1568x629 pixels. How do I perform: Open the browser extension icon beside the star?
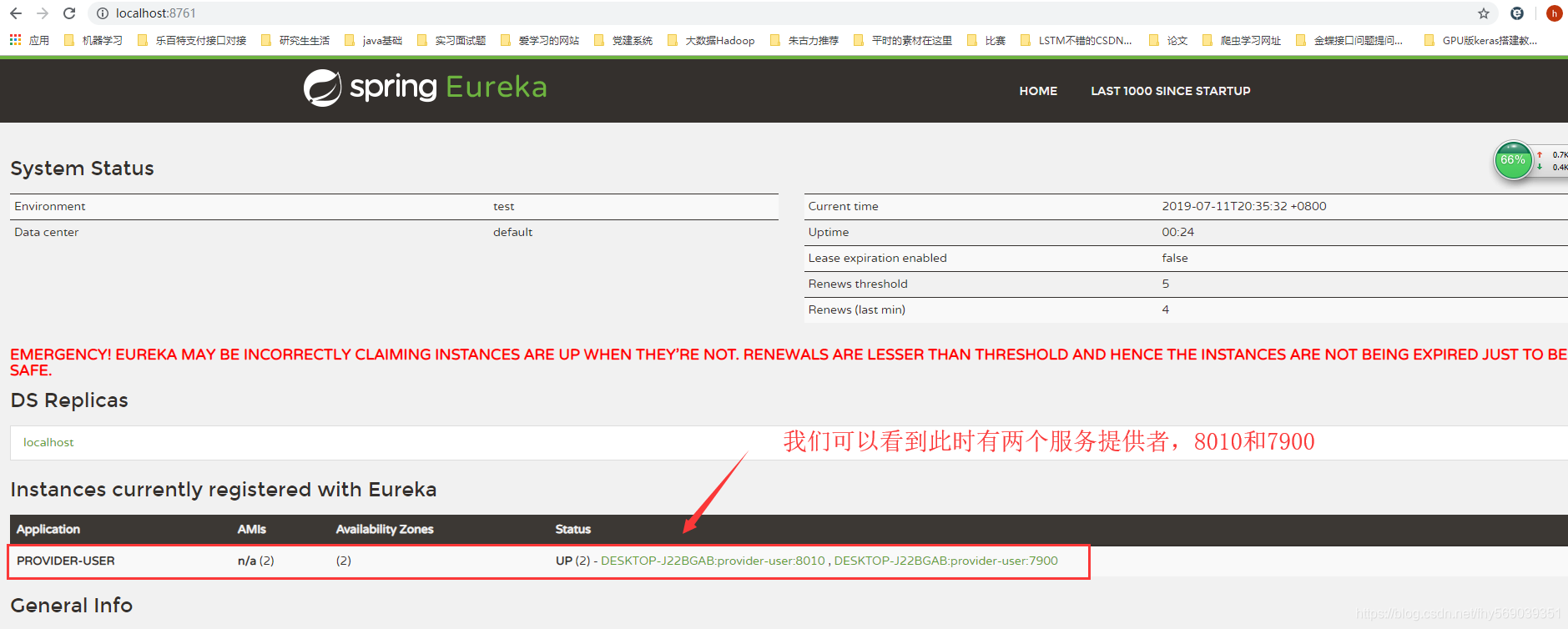[x=1517, y=13]
